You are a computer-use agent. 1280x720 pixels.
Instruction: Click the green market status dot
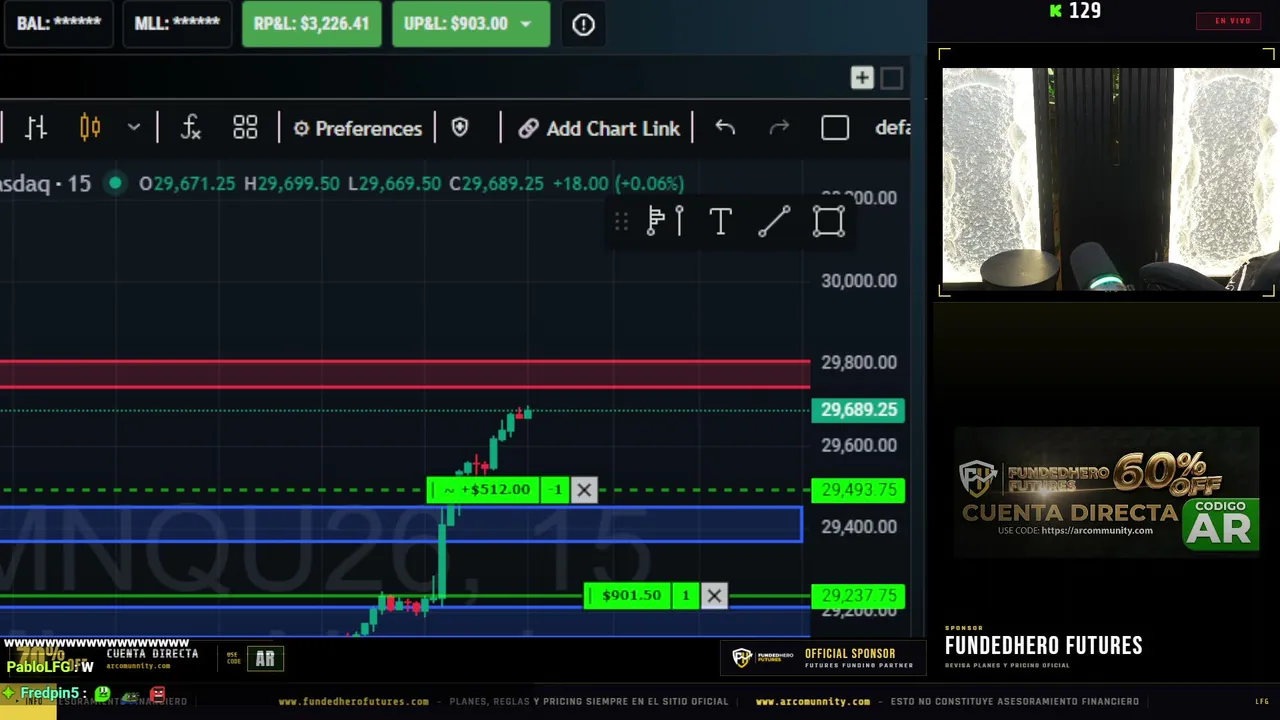116,183
